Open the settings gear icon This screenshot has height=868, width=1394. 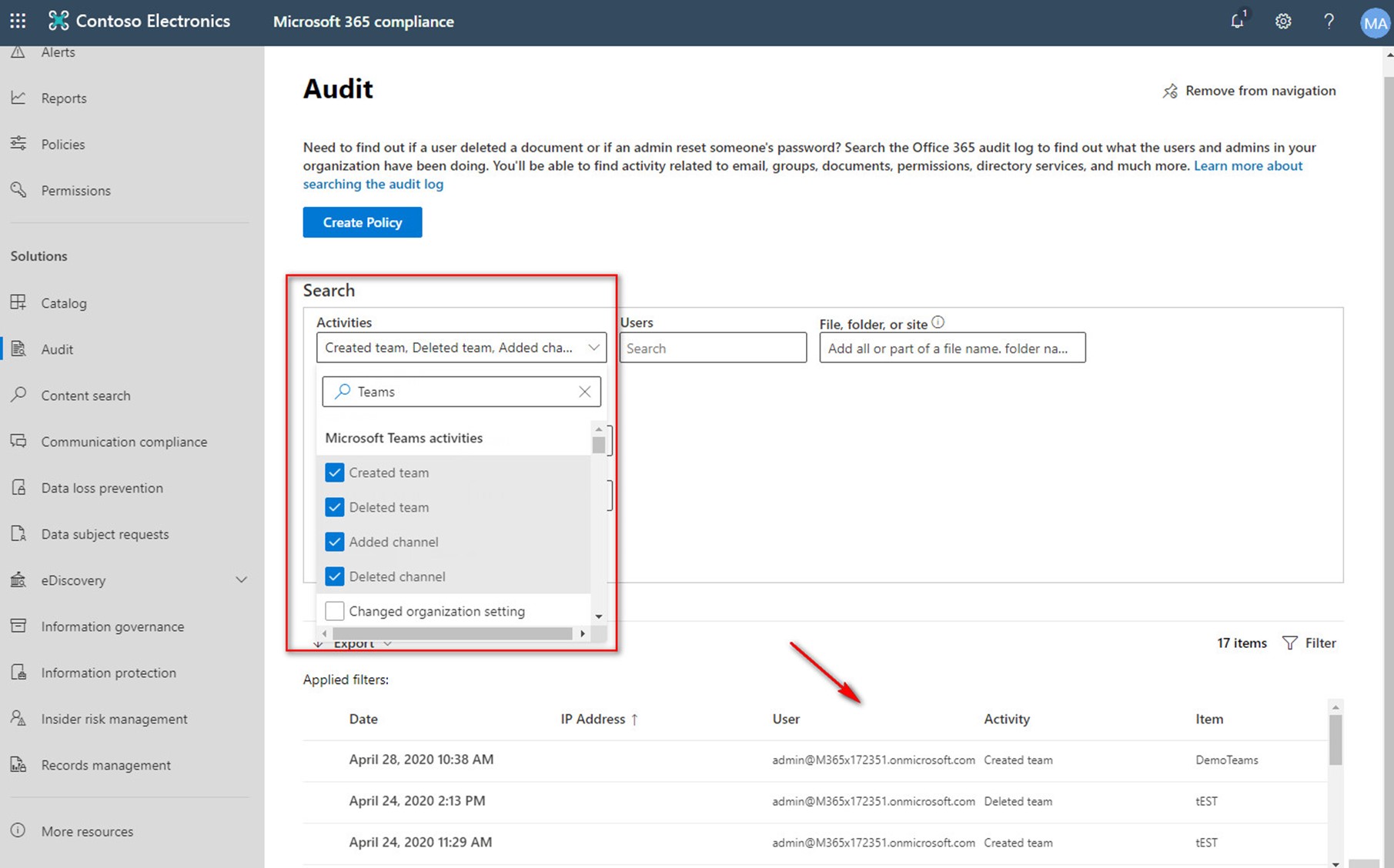pos(1283,21)
